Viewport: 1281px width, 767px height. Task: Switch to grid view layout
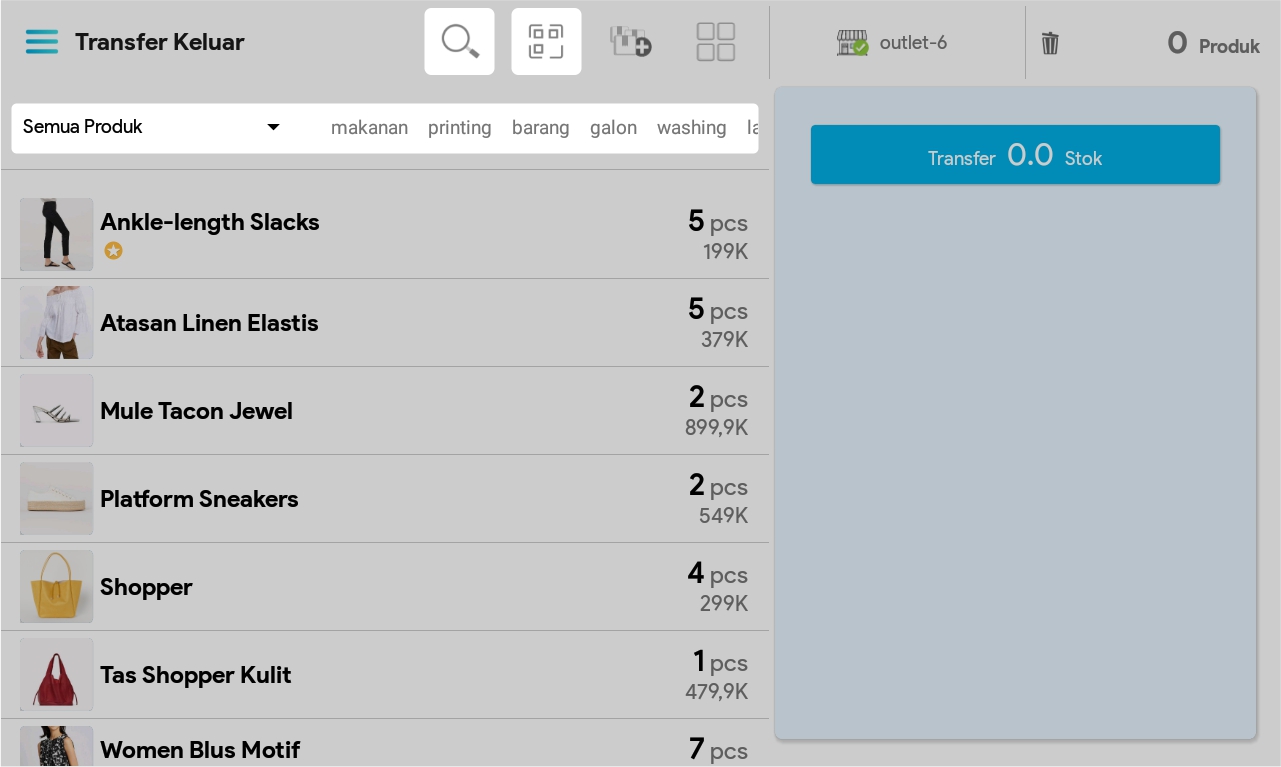point(716,42)
